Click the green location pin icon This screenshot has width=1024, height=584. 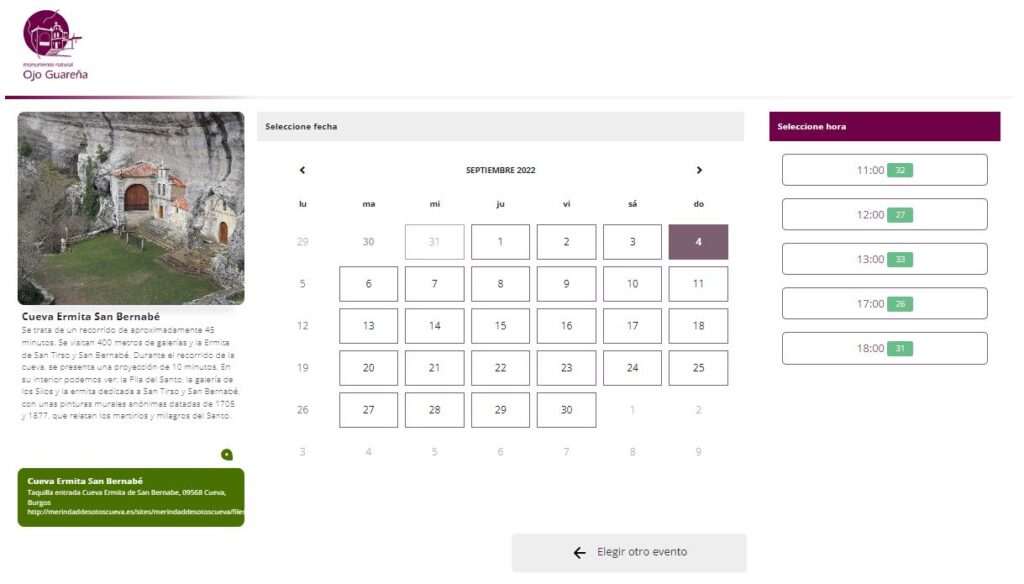pos(227,455)
